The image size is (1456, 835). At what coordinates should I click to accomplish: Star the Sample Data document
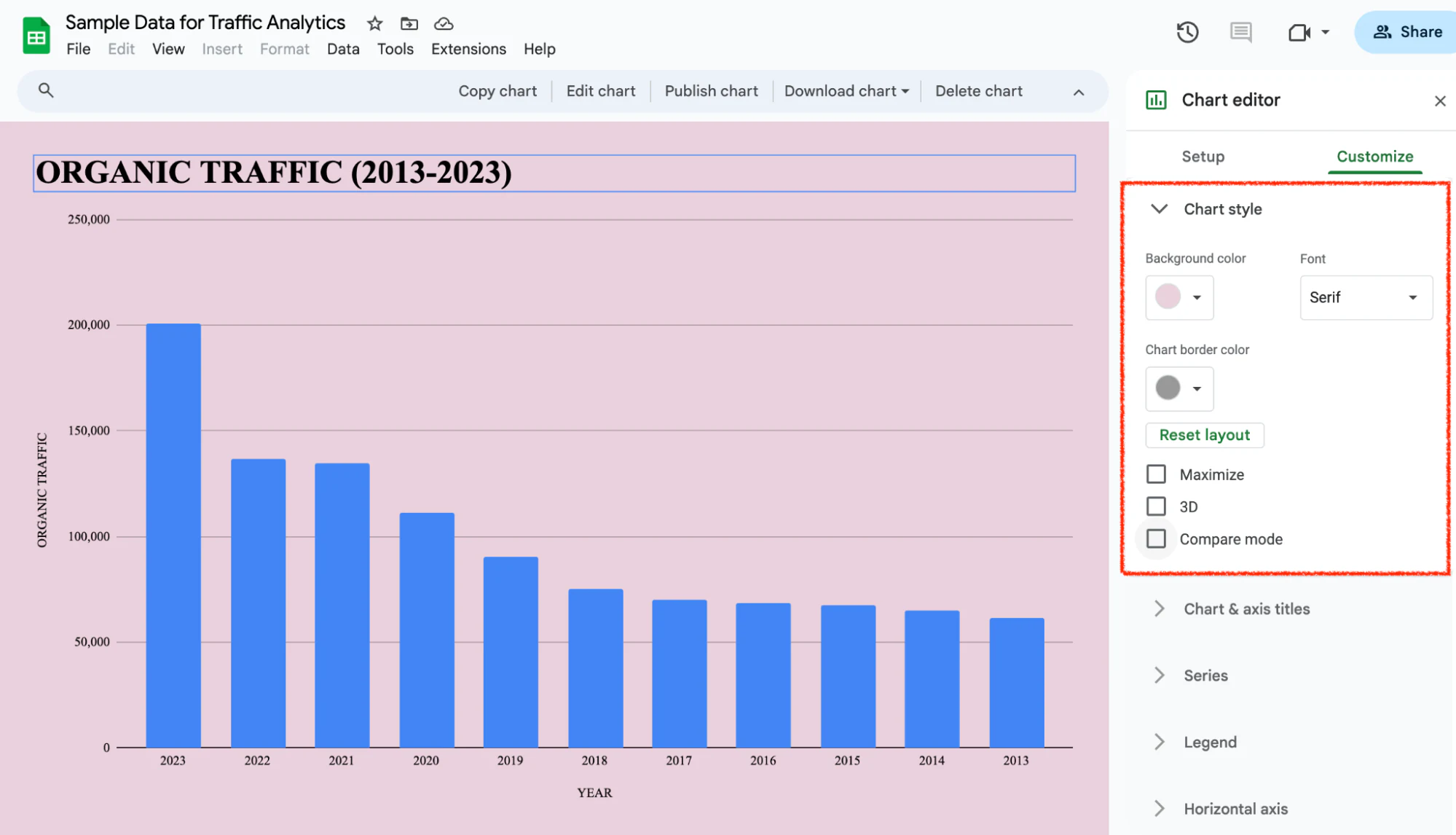pos(374,23)
